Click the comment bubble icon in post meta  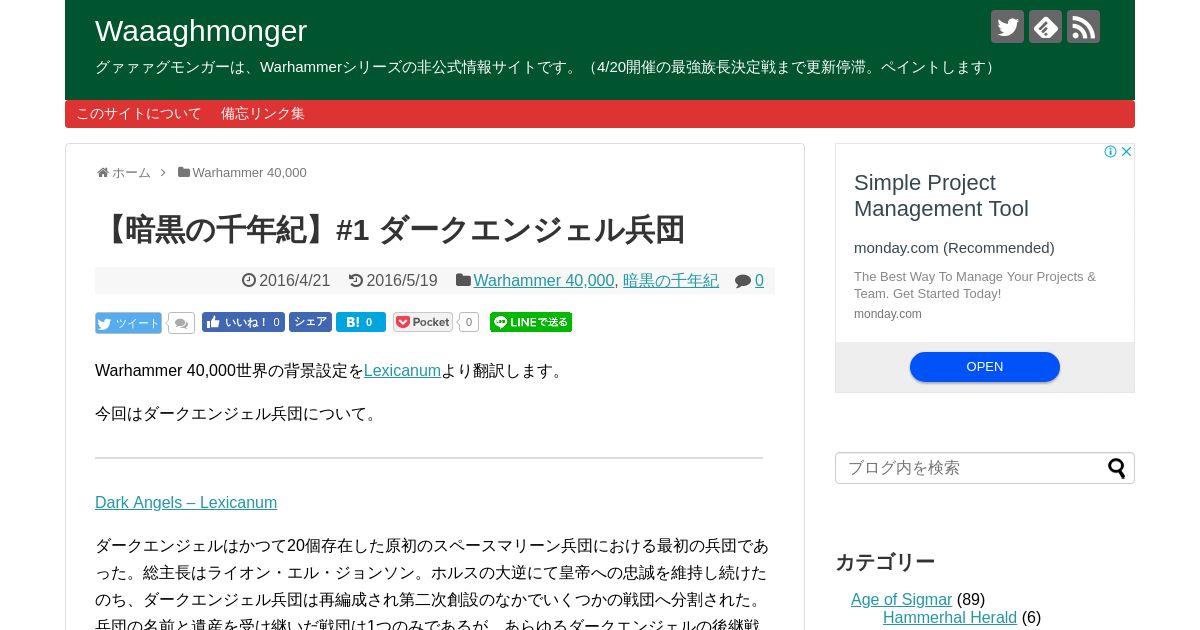(743, 281)
